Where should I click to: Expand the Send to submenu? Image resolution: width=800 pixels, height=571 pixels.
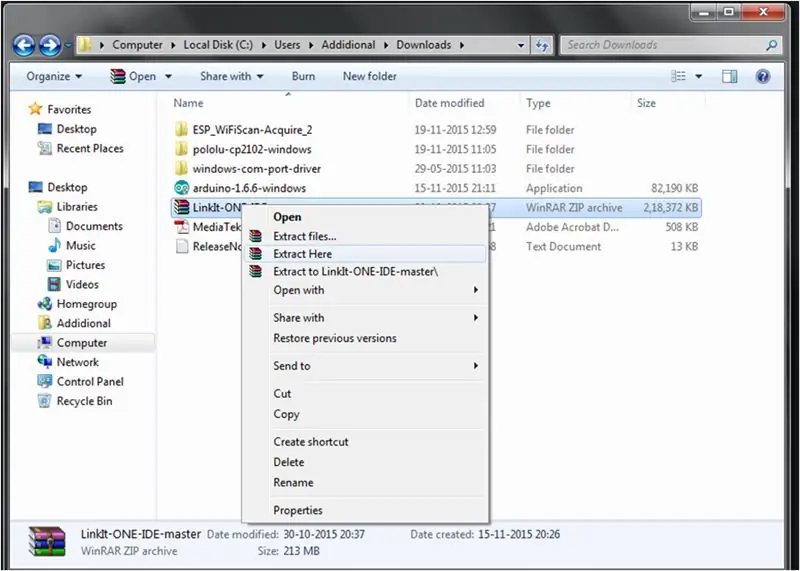pos(365,366)
